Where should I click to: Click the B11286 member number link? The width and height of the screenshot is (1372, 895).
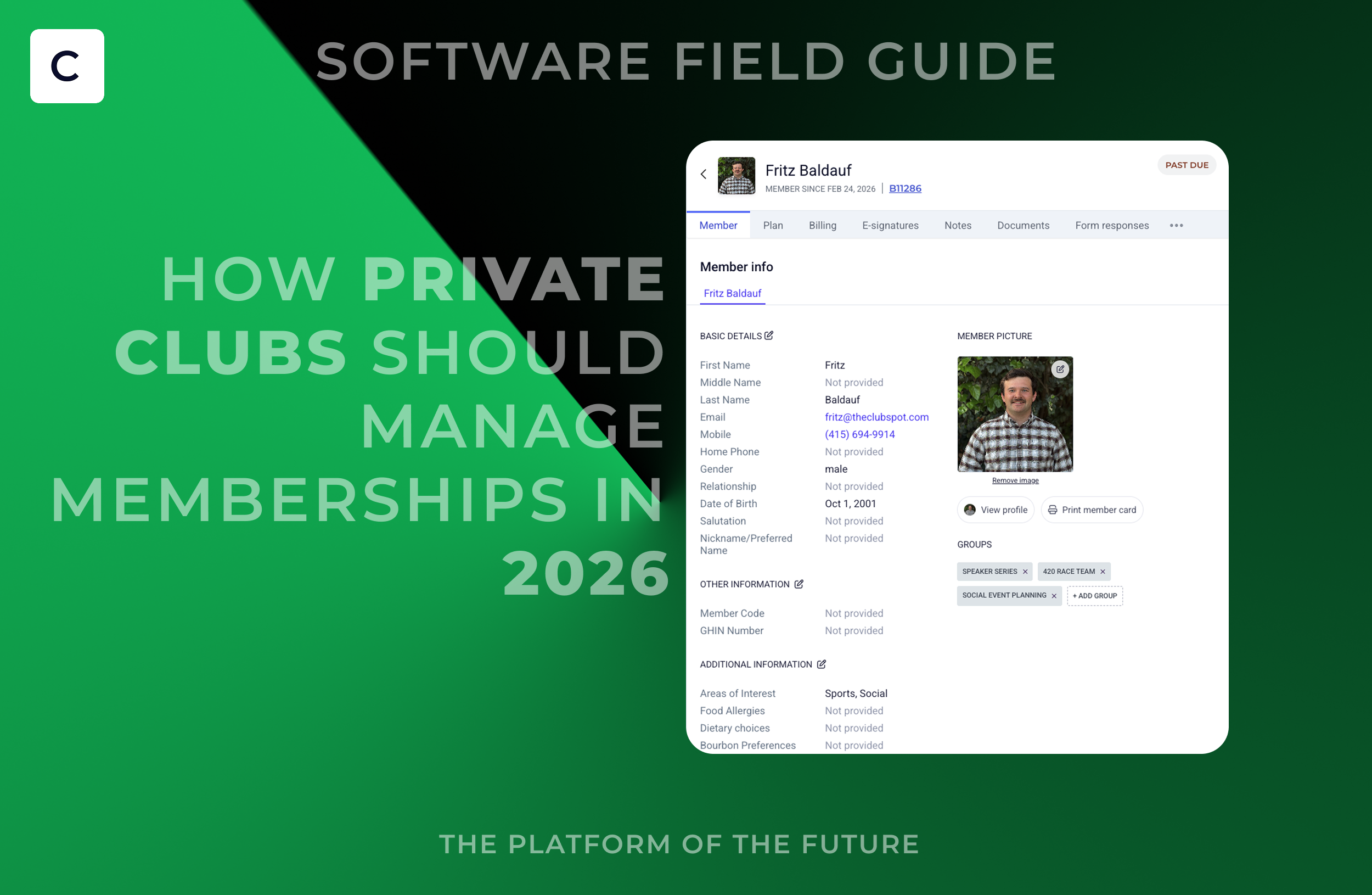point(904,188)
